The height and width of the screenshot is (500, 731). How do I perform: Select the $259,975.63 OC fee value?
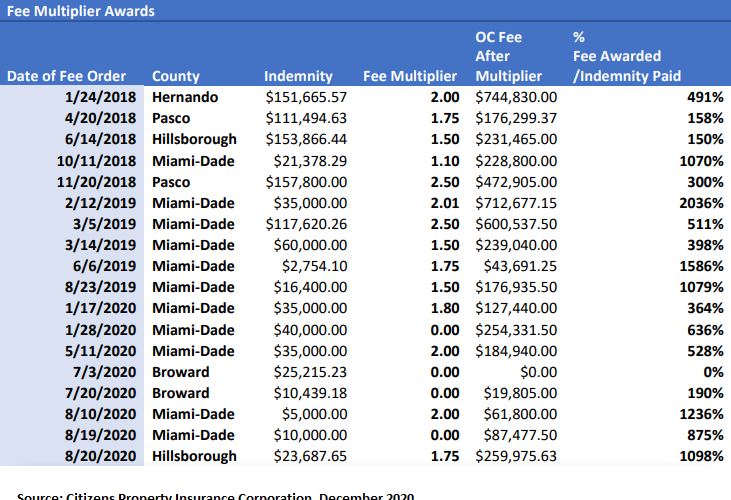click(x=516, y=456)
